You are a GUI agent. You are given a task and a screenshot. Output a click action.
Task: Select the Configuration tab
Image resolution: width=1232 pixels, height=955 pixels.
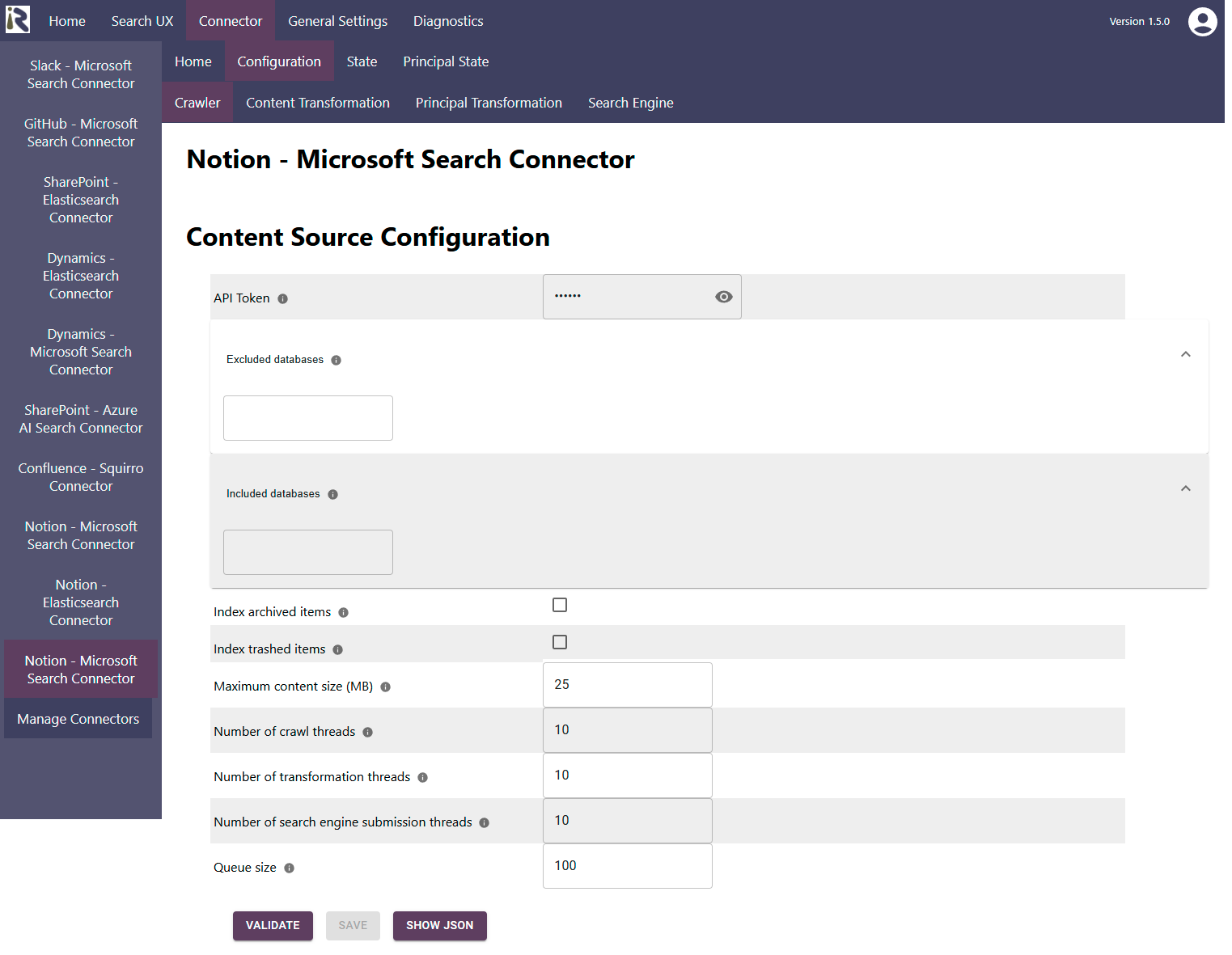279,61
